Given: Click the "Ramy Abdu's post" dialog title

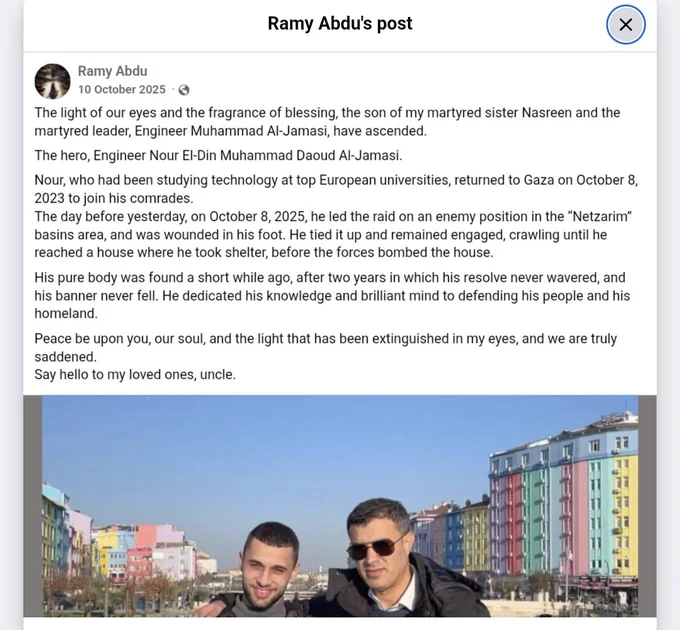Looking at the screenshot, I should 340,23.
